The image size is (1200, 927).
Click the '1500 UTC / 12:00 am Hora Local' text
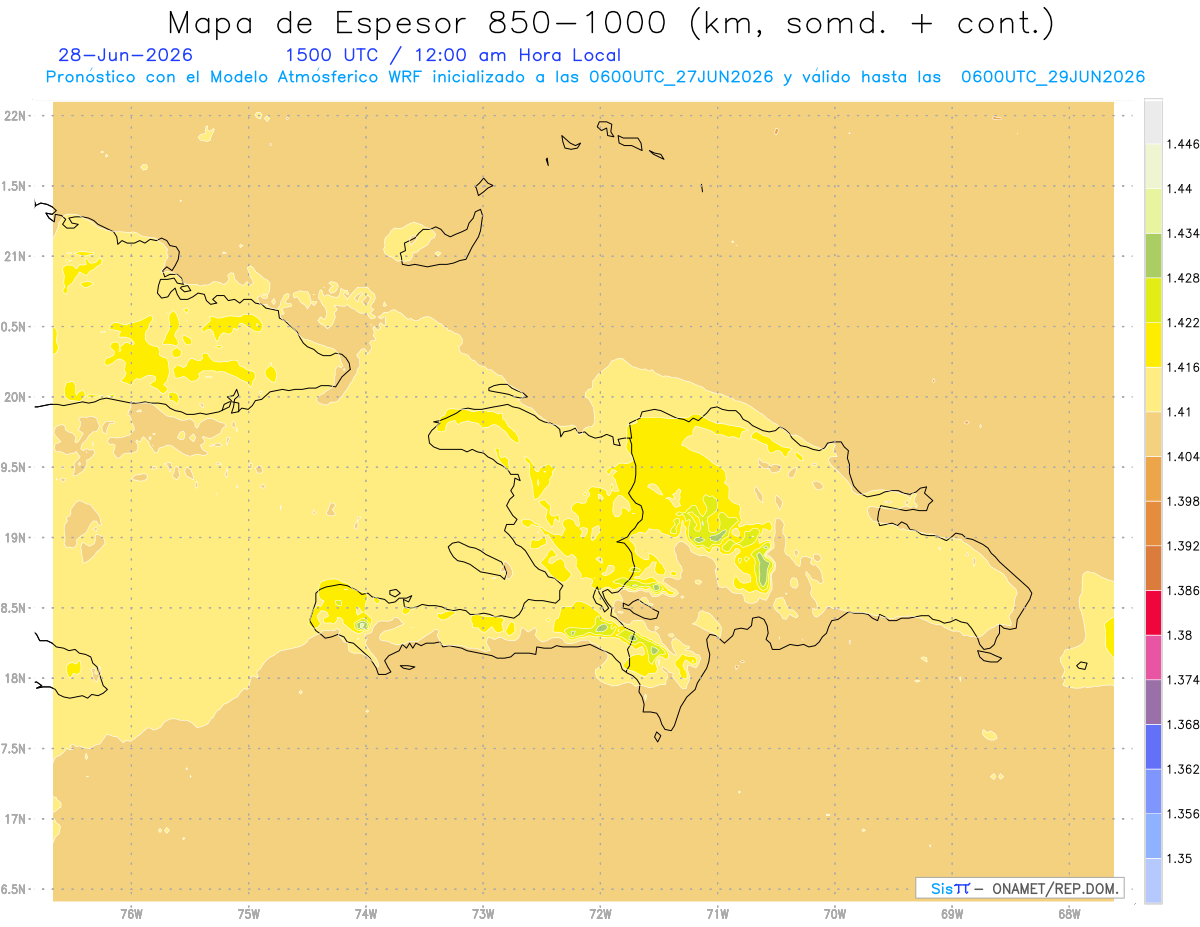click(x=453, y=56)
